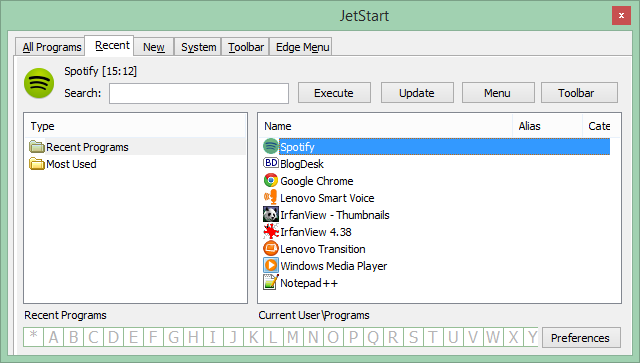Filter by letter A in alphabet bar
The height and width of the screenshot is (363, 640).
click(x=53, y=337)
